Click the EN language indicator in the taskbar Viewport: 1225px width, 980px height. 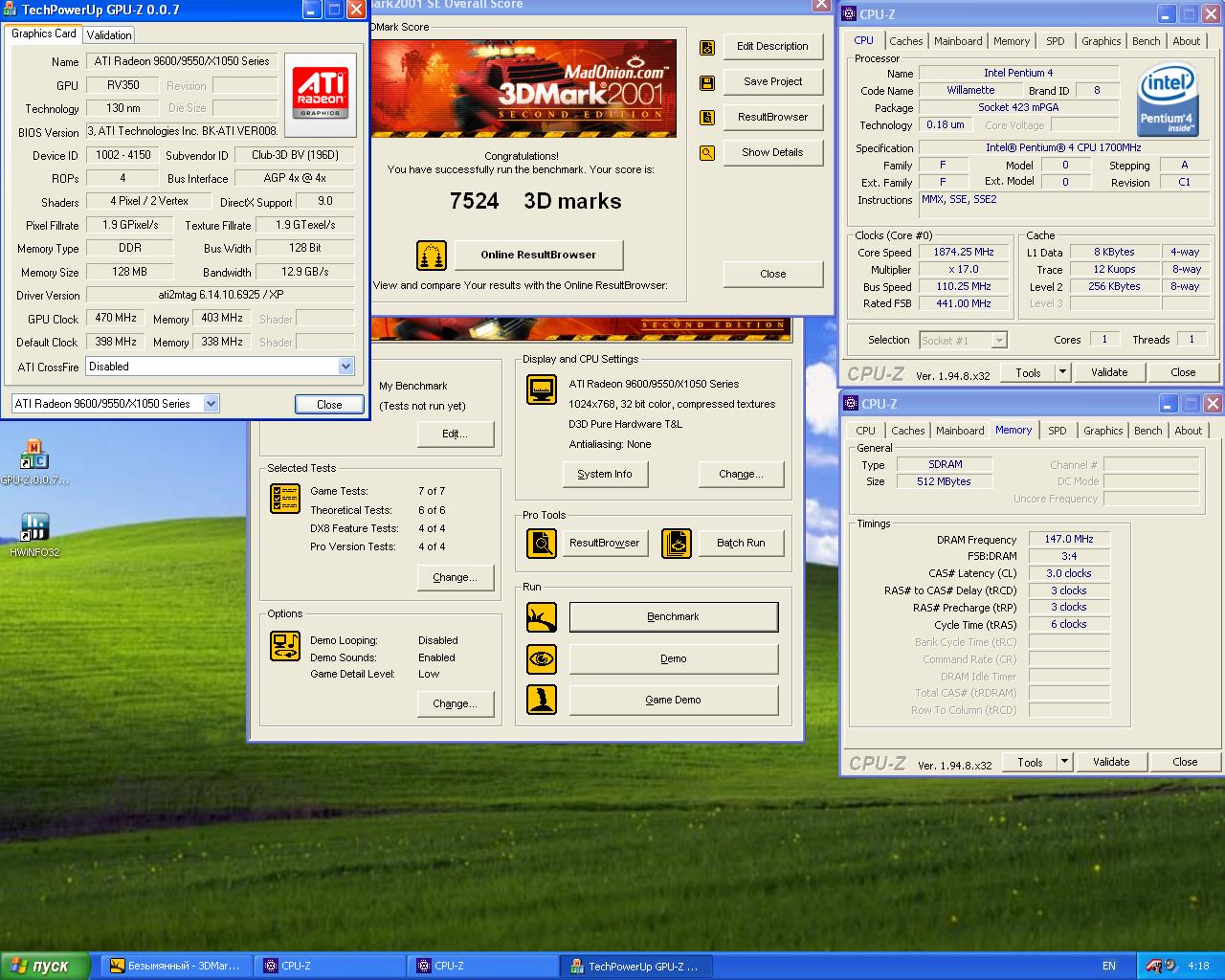coord(1109,966)
